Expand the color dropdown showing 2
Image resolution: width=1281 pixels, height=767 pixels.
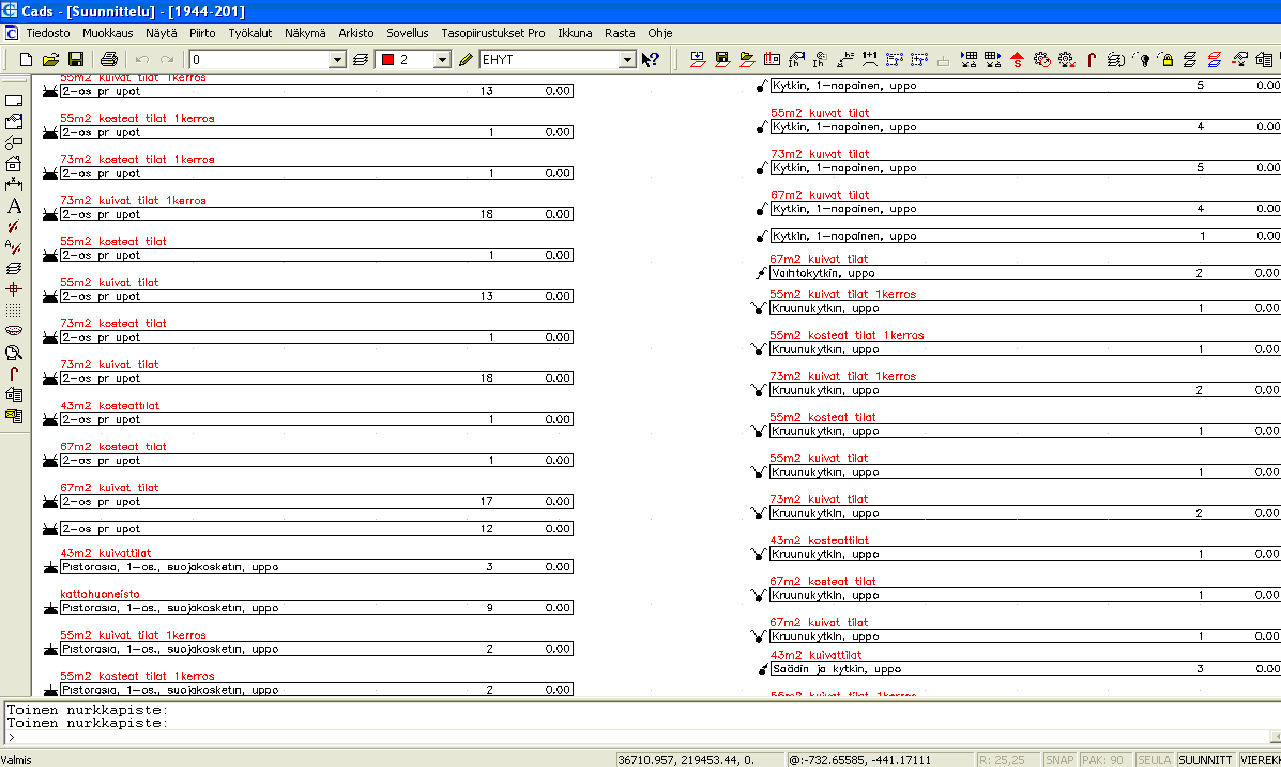point(441,60)
